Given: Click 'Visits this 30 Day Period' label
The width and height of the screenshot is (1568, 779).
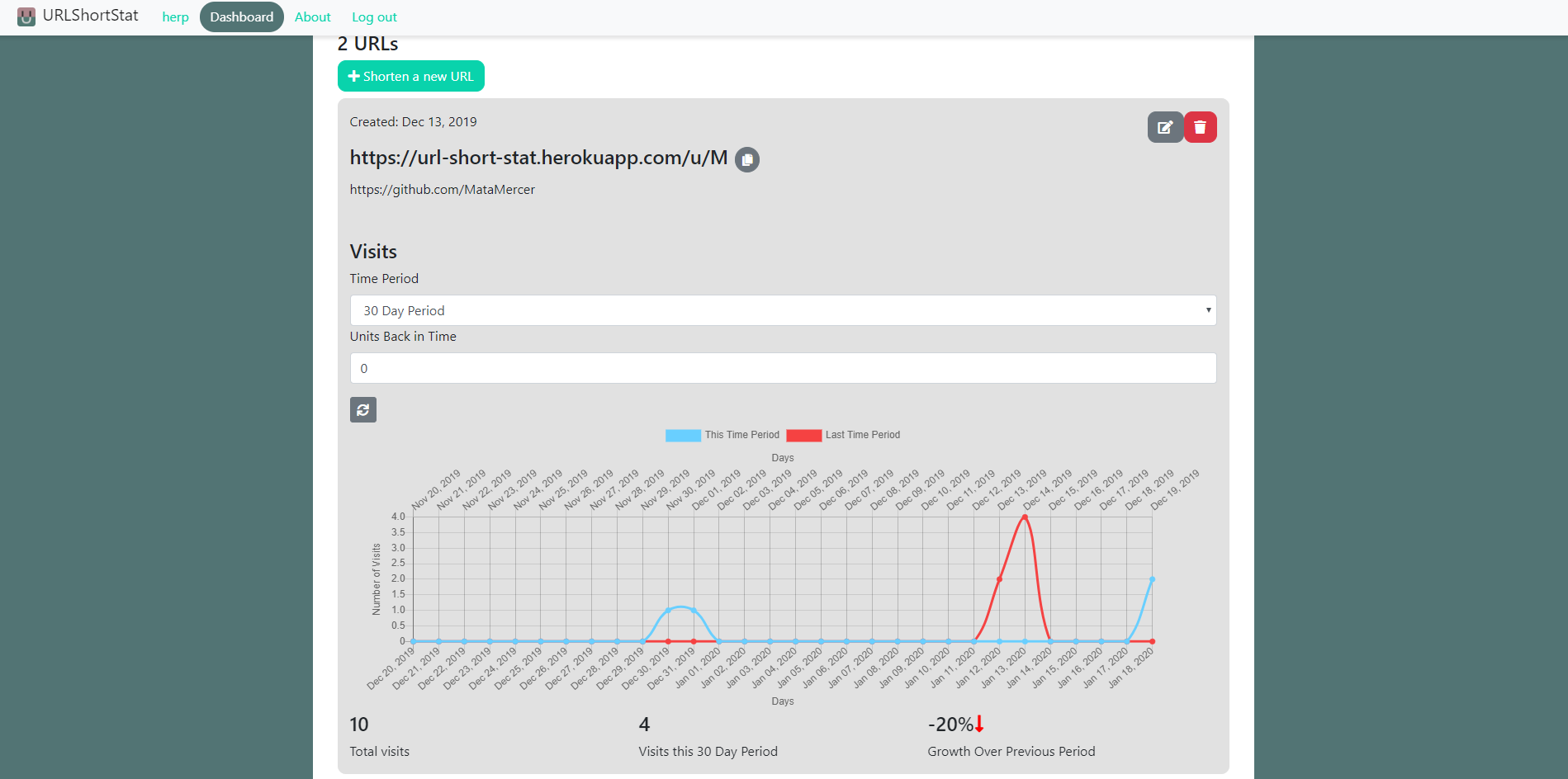Looking at the screenshot, I should (708, 752).
